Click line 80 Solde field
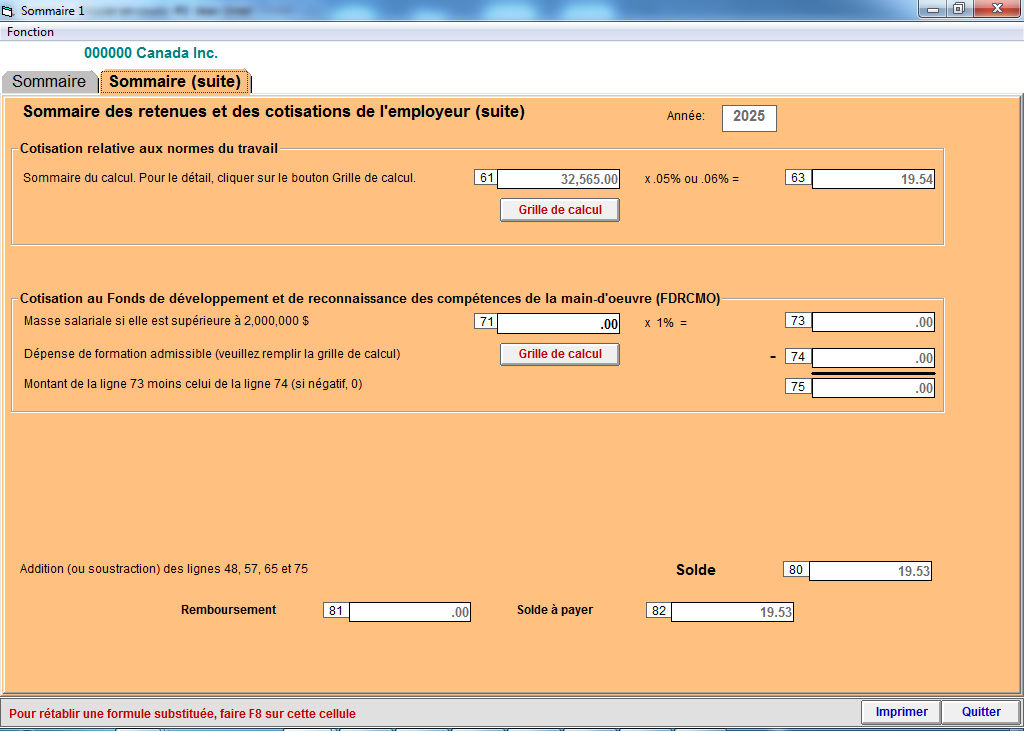Screen dimensions: 1024x731 870,571
